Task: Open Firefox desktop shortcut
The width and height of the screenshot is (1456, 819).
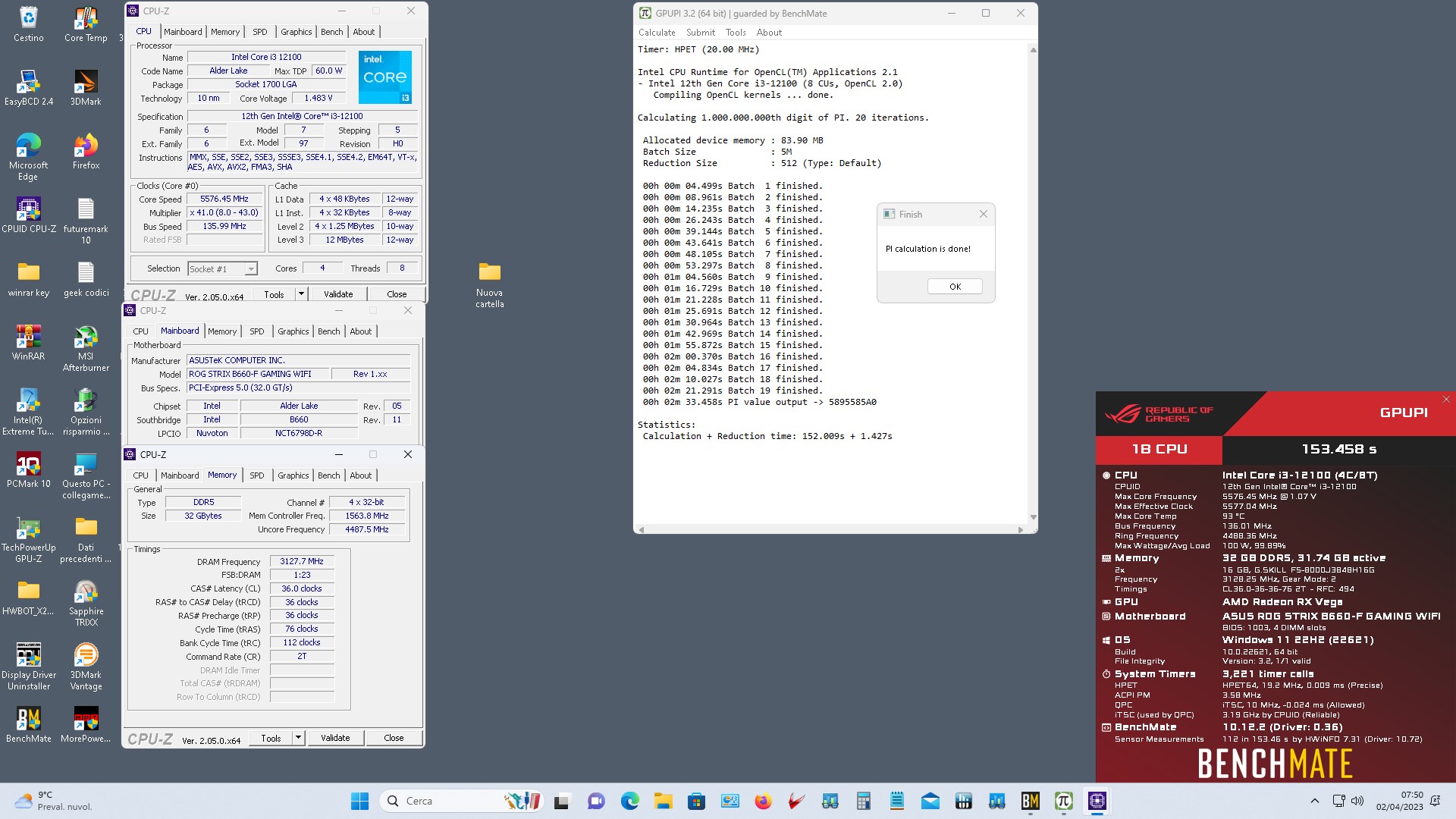Action: (x=86, y=151)
